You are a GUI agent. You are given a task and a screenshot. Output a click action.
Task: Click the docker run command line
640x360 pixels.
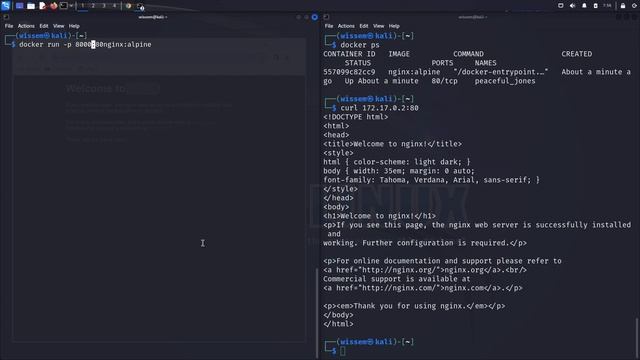pyautogui.click(x=85, y=44)
